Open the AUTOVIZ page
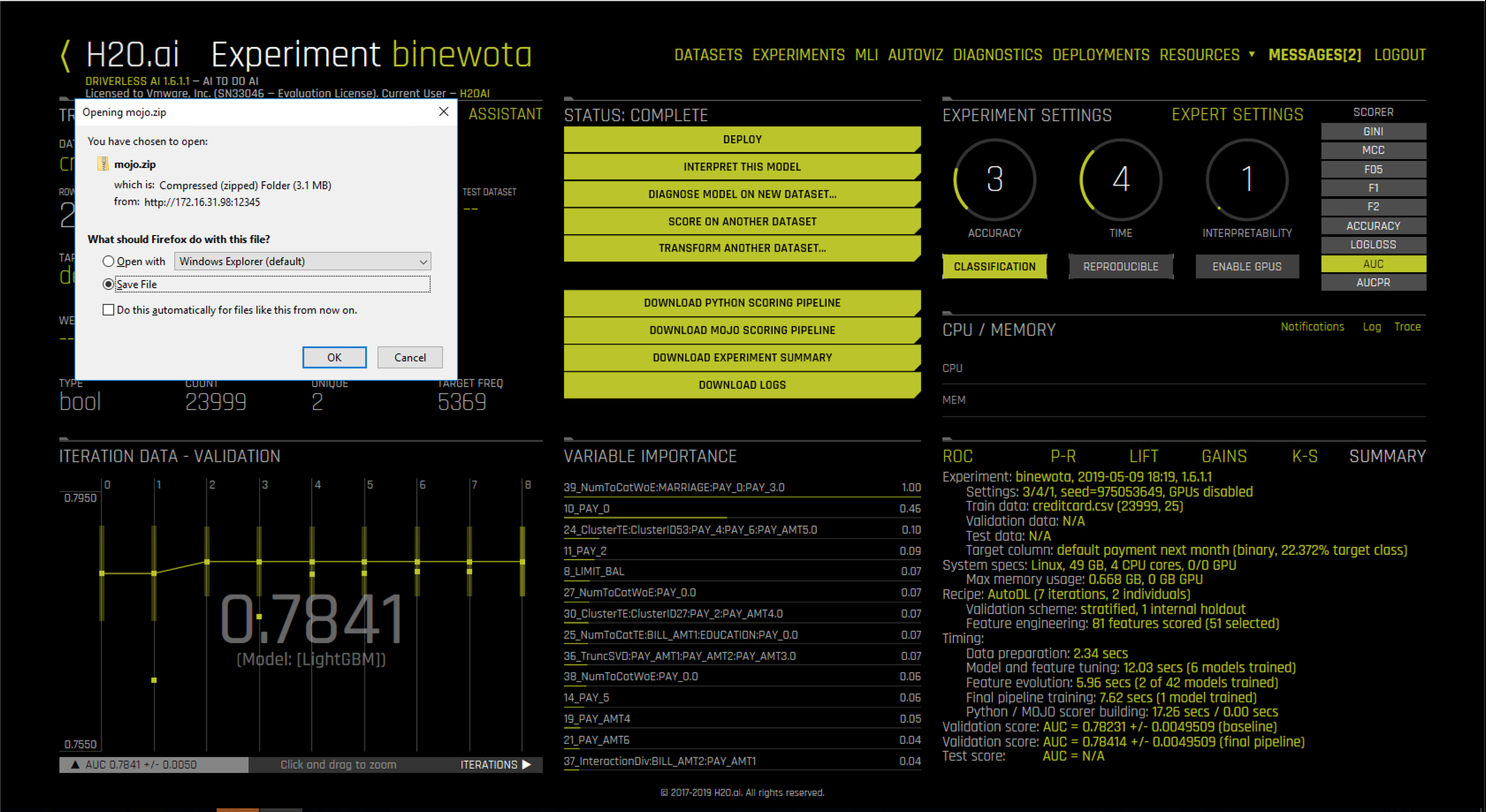The width and height of the screenshot is (1486, 812). (x=916, y=55)
